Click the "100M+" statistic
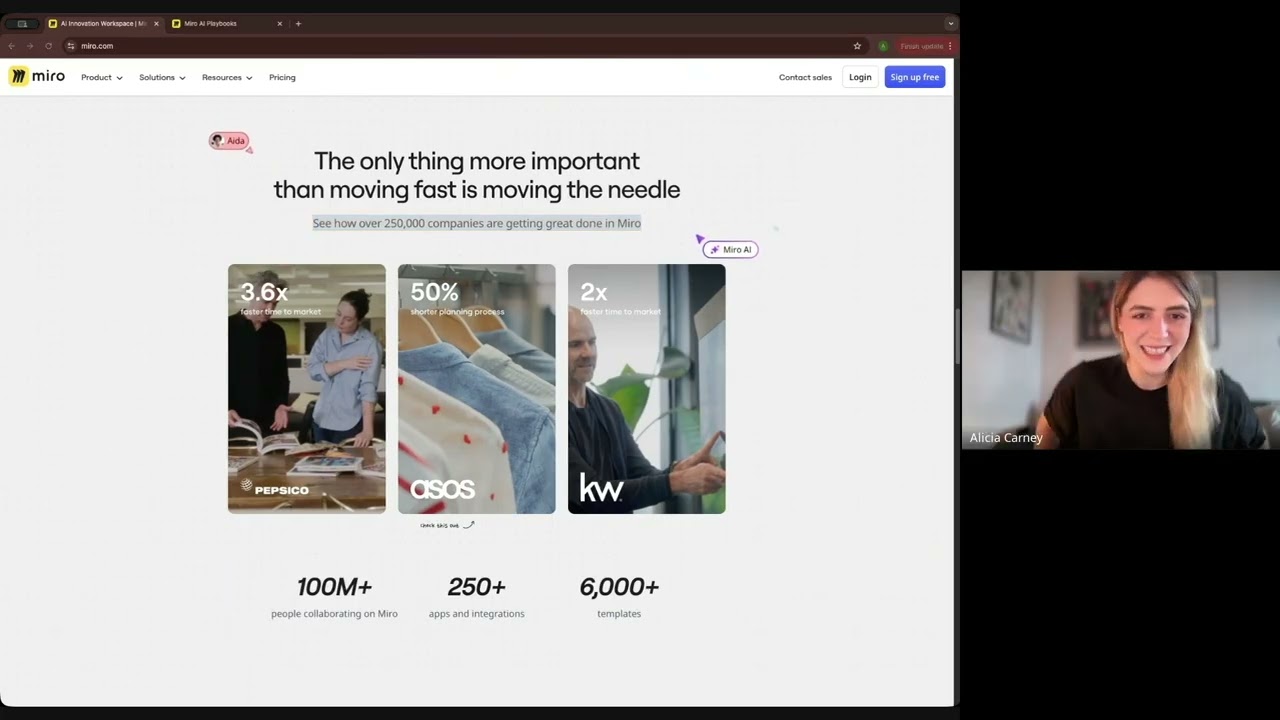The image size is (1280, 720). coord(334,587)
